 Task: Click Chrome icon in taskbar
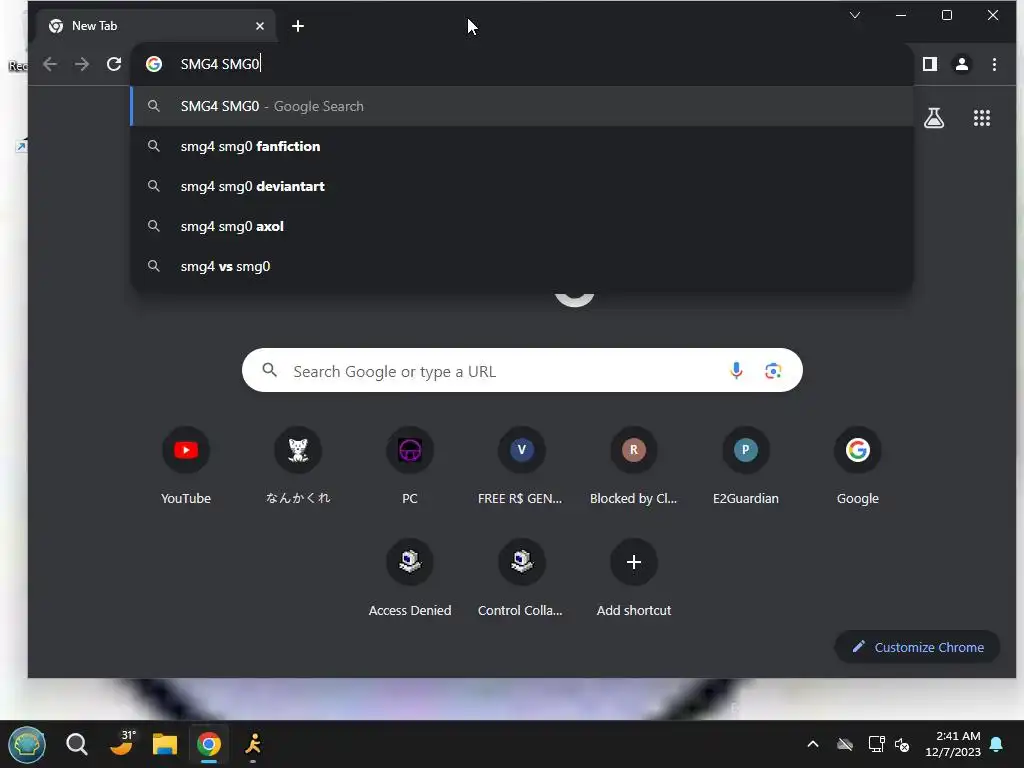point(209,744)
